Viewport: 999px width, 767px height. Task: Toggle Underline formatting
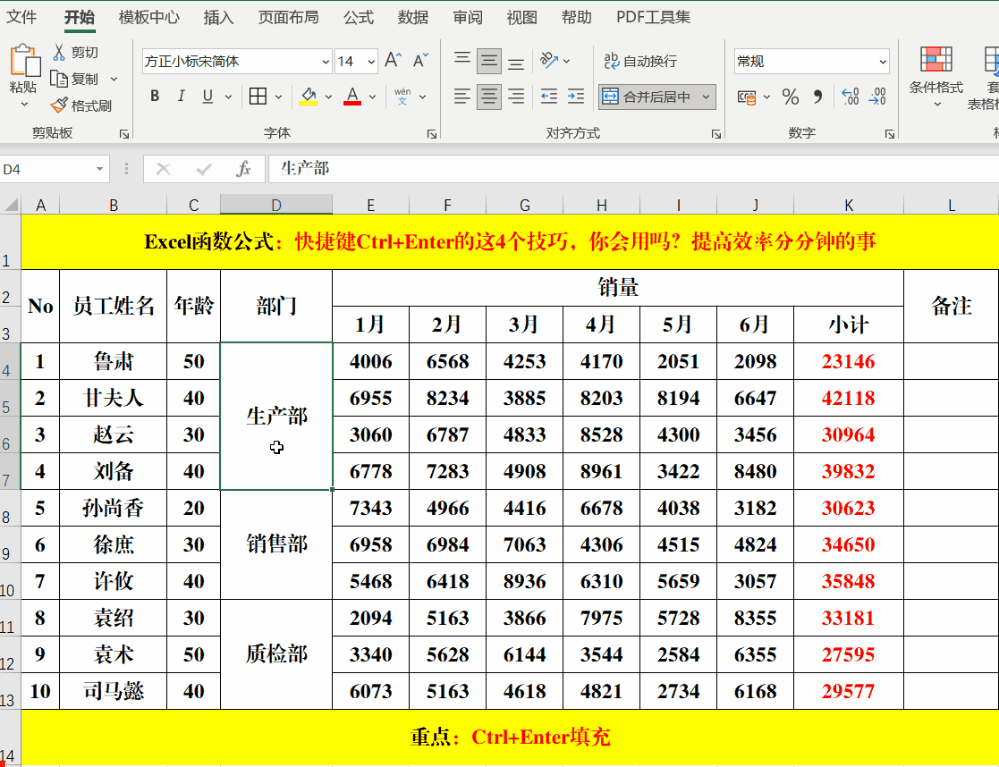pyautogui.click(x=208, y=96)
